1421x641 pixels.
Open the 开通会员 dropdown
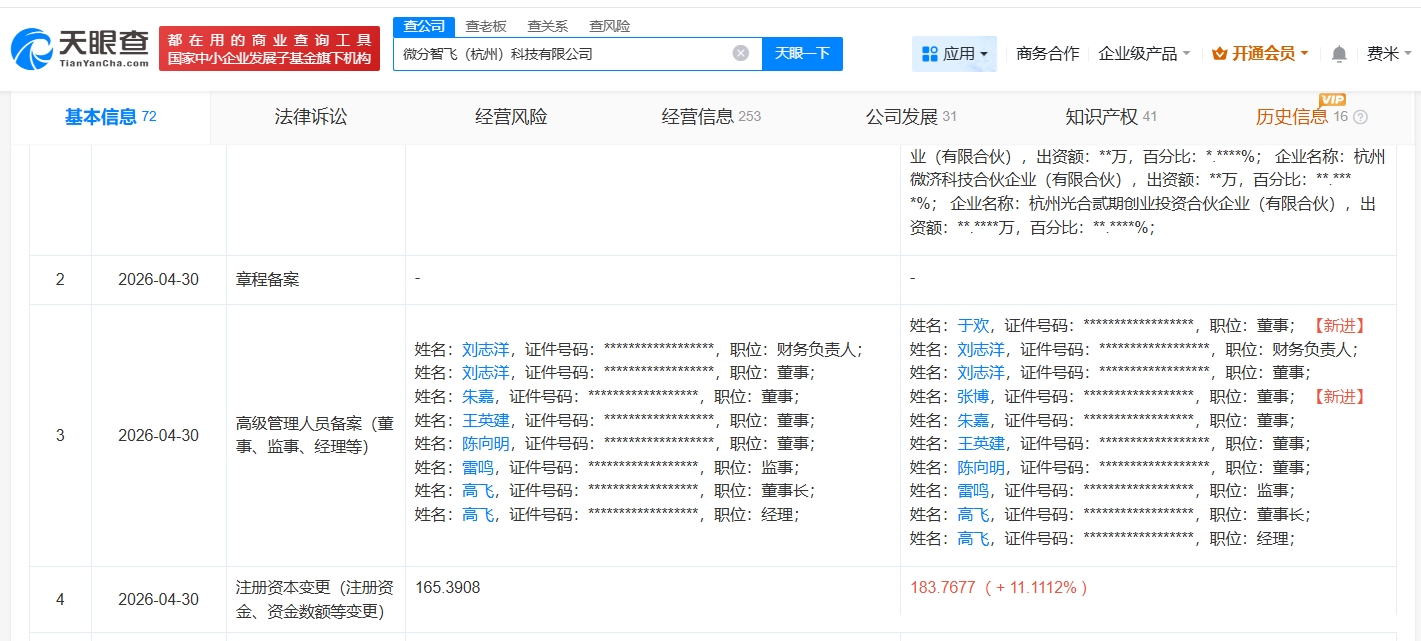(1260, 54)
